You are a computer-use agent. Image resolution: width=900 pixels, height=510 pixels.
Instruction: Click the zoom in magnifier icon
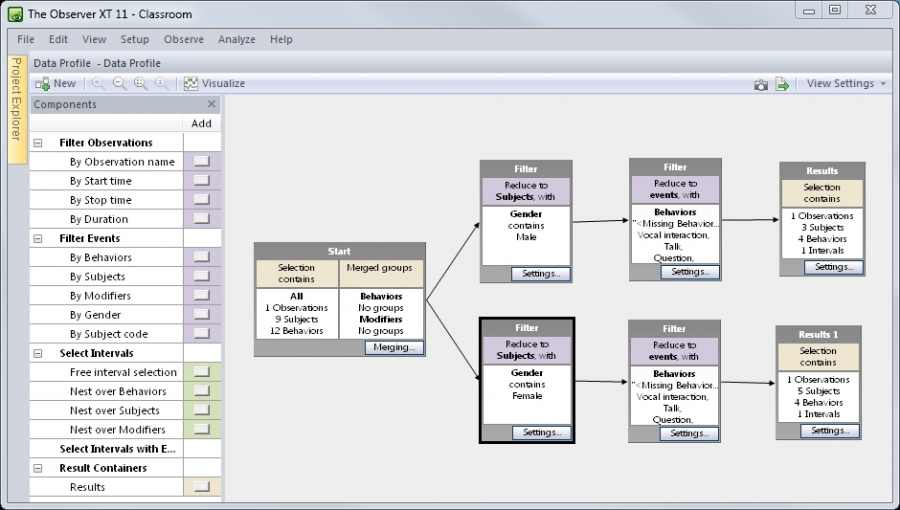click(x=99, y=84)
